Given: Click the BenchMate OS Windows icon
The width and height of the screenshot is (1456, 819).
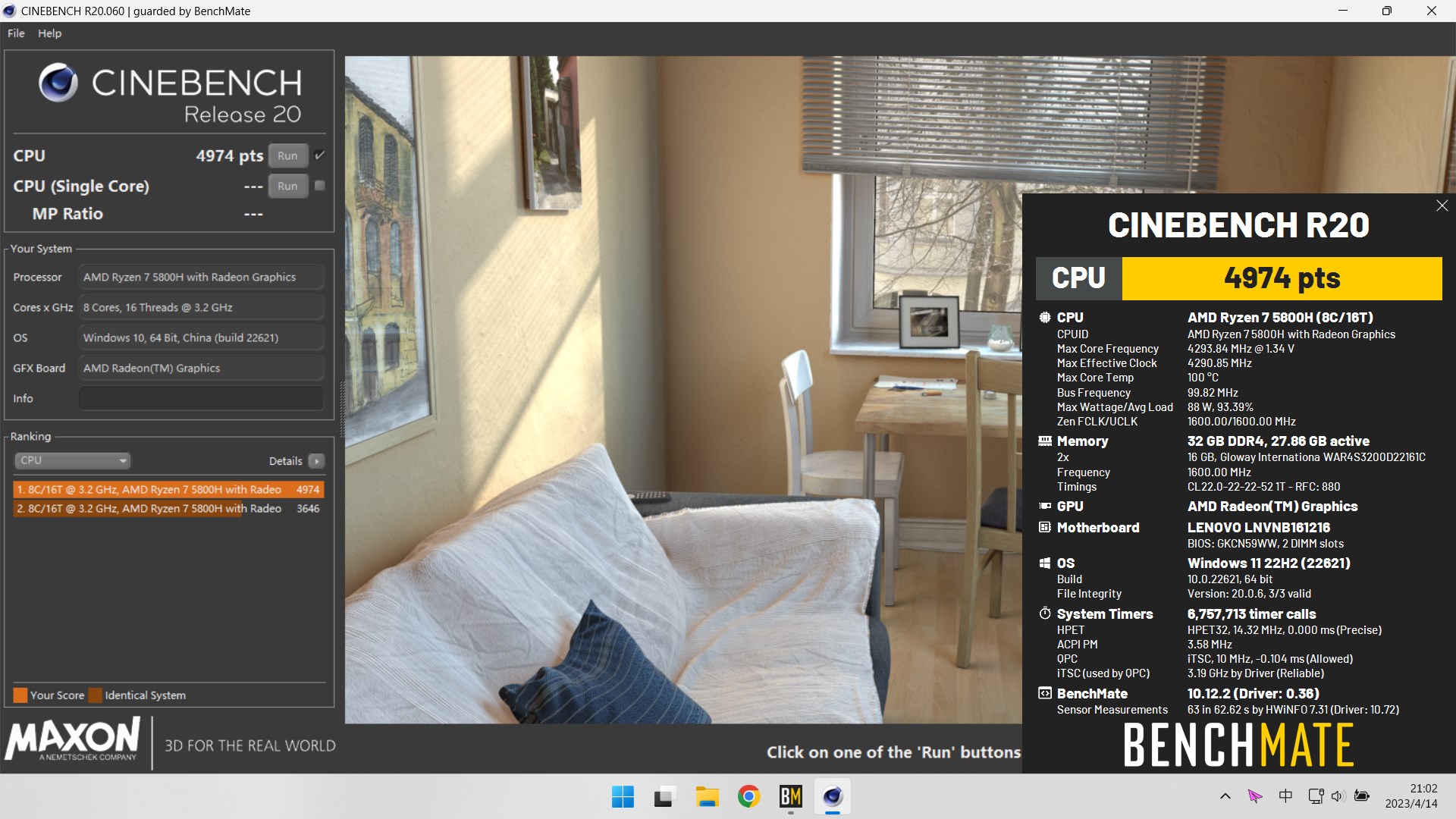Looking at the screenshot, I should pyautogui.click(x=1045, y=563).
